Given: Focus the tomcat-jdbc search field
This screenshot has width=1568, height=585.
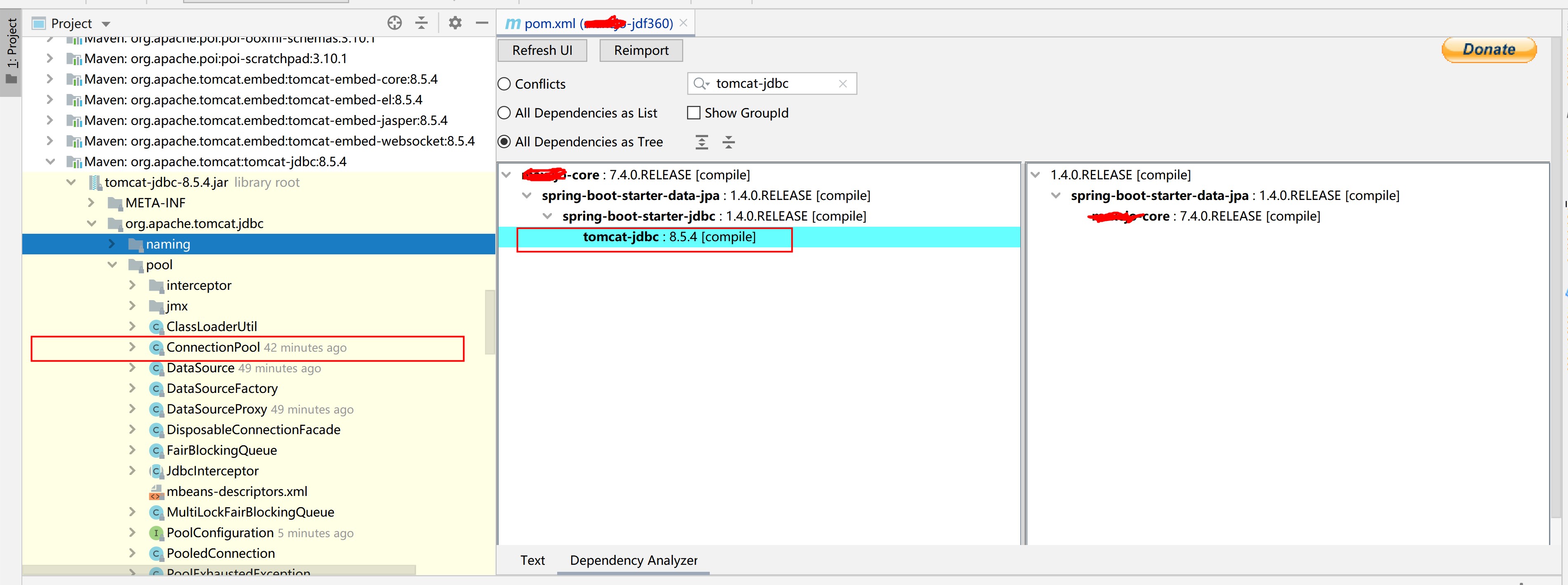Looking at the screenshot, I should click(772, 83).
